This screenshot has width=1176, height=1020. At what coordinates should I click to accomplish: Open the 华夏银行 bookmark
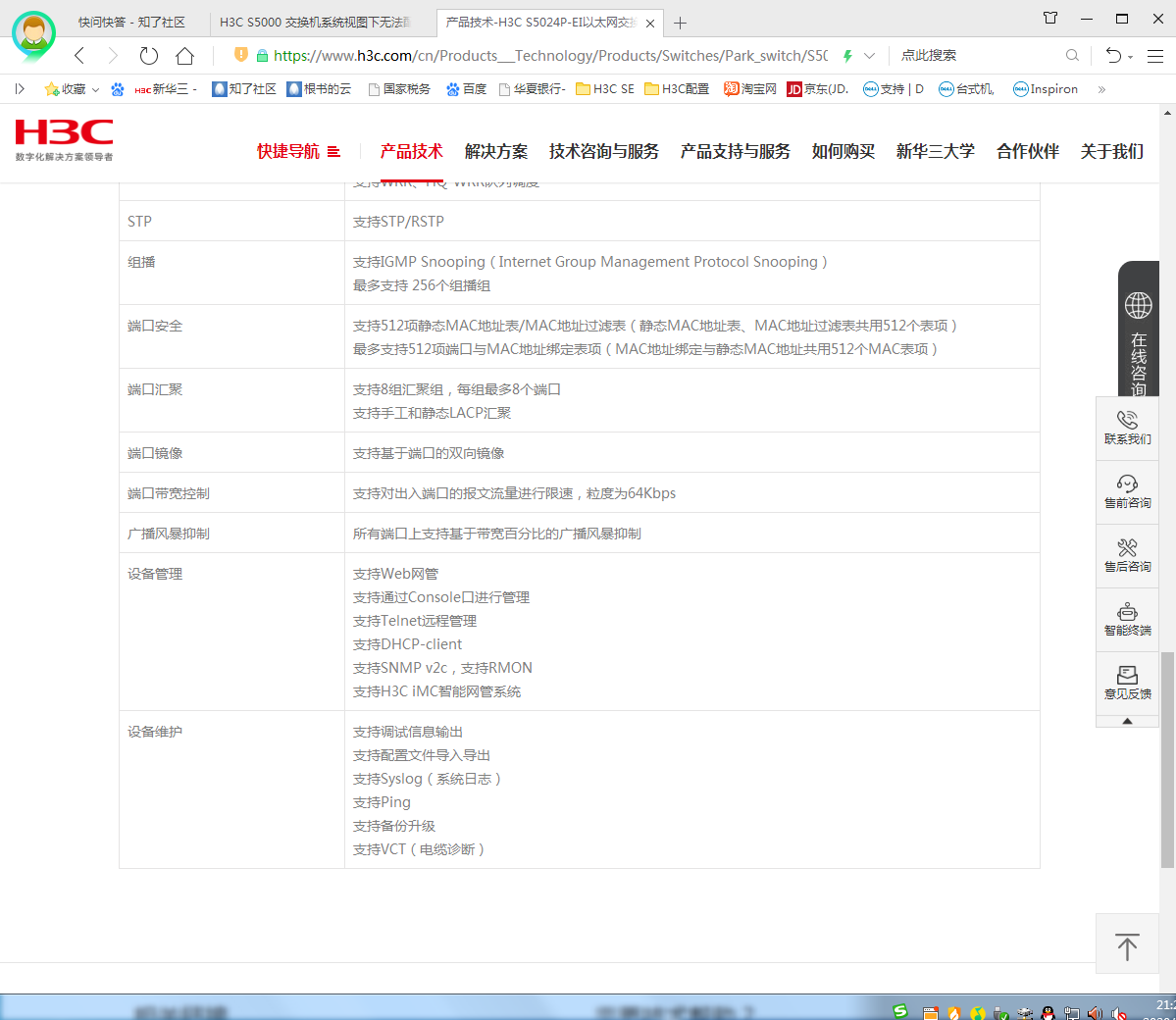[532, 89]
